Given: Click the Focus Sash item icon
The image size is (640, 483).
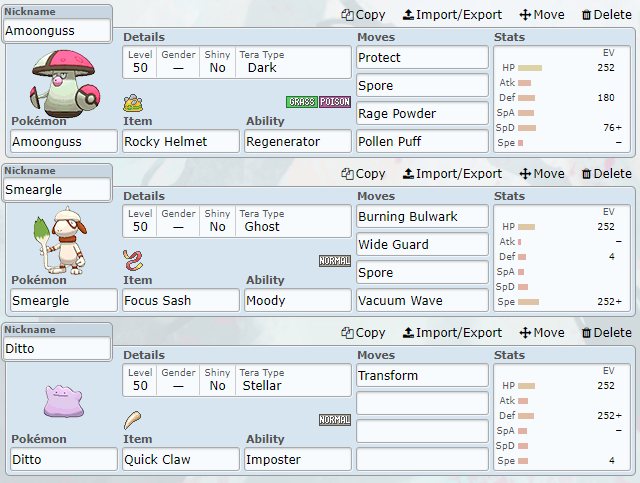Looking at the screenshot, I should coord(133,260).
